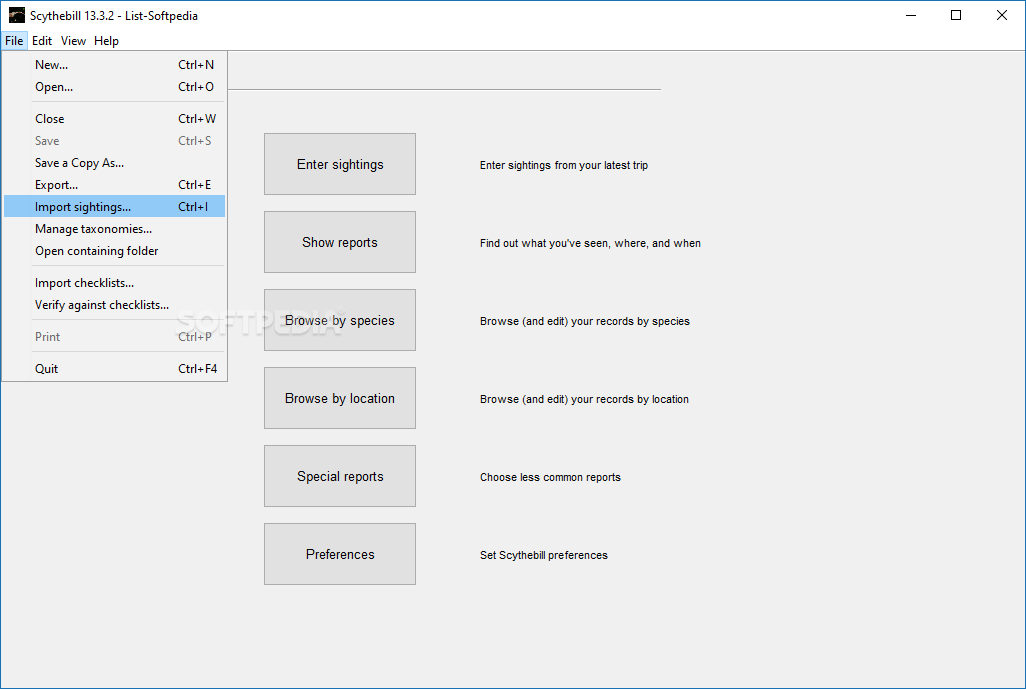
Task: Select Verify against checklists...
Action: (115, 305)
